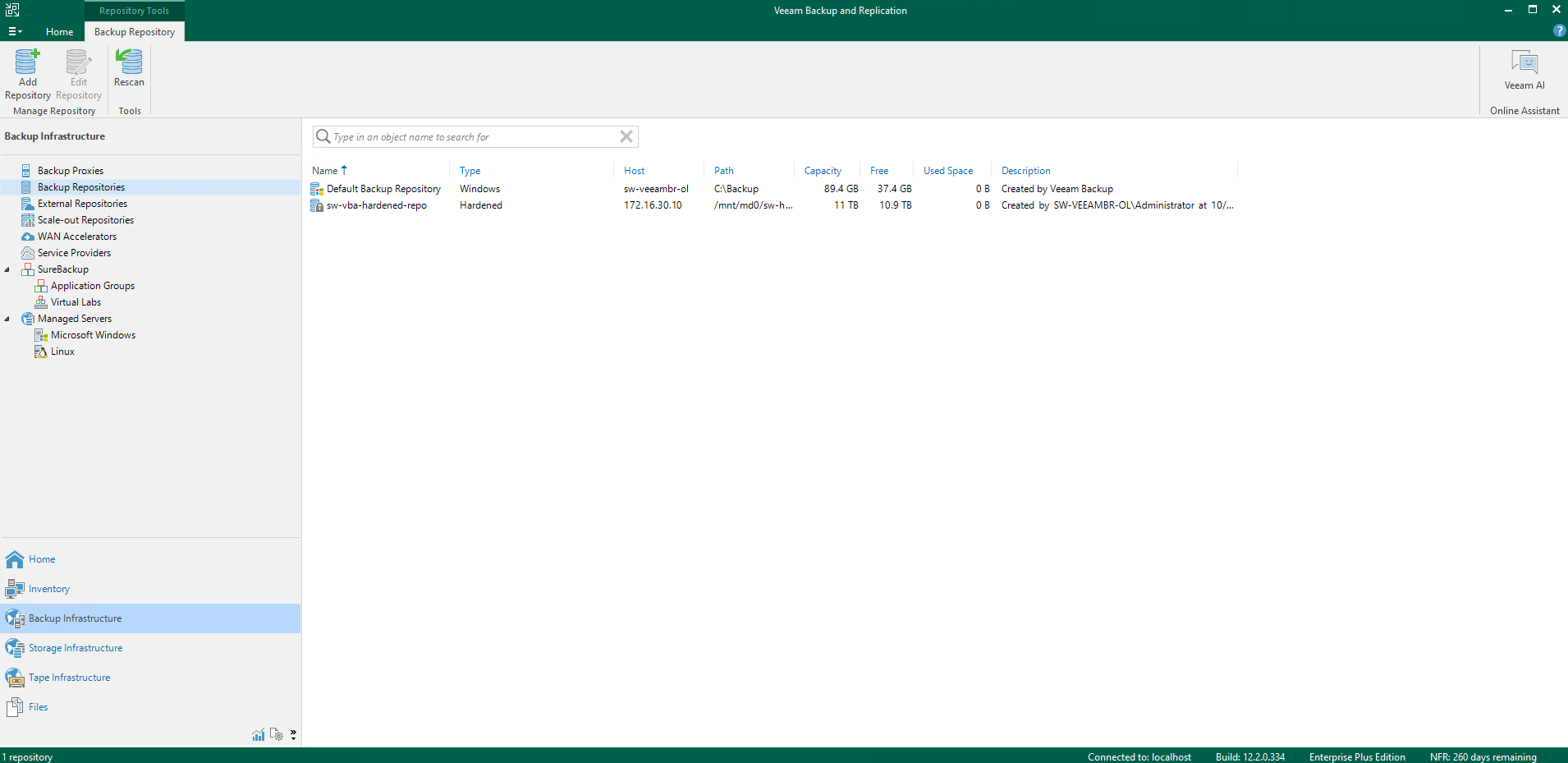Click the Tape Infrastructure icon
This screenshot has width=1568, height=763.
(15, 678)
